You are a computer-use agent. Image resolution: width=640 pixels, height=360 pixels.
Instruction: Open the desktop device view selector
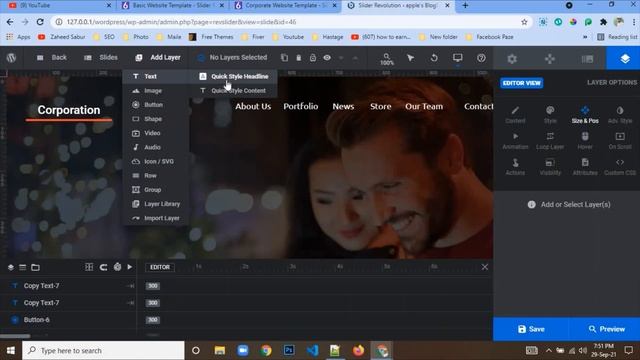[458, 58]
